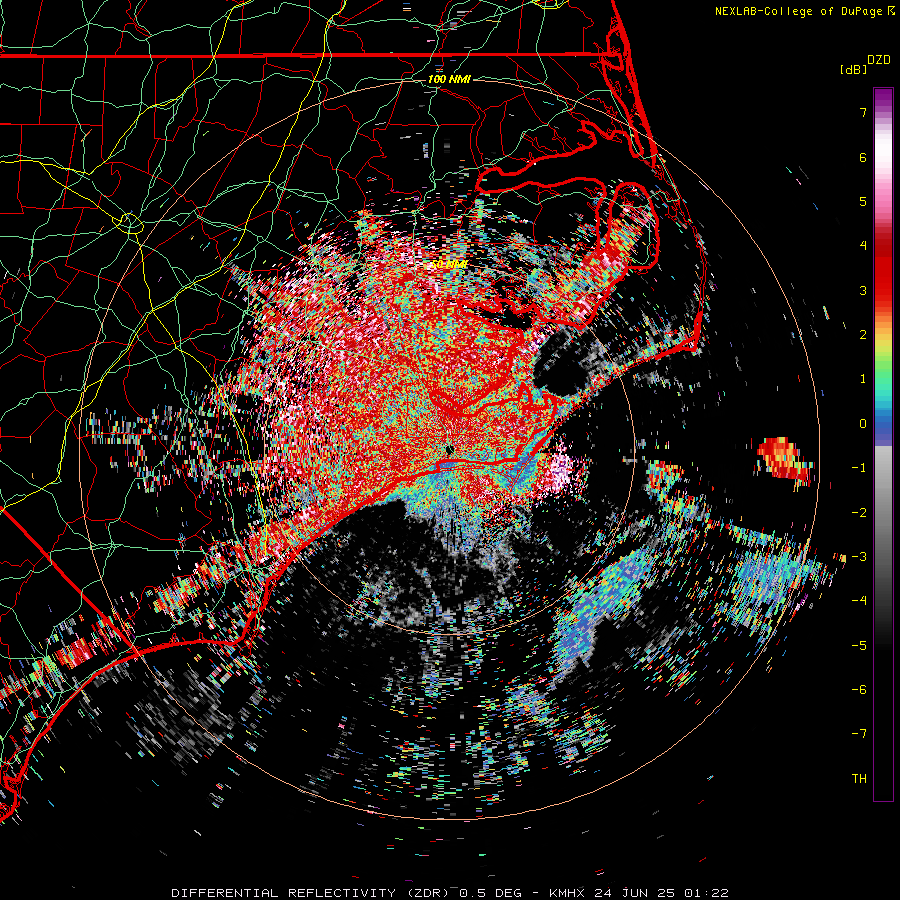Viewport: 900px width, 900px height.
Task: Click the KMHX station identifier in the caption
Action: 568,893
